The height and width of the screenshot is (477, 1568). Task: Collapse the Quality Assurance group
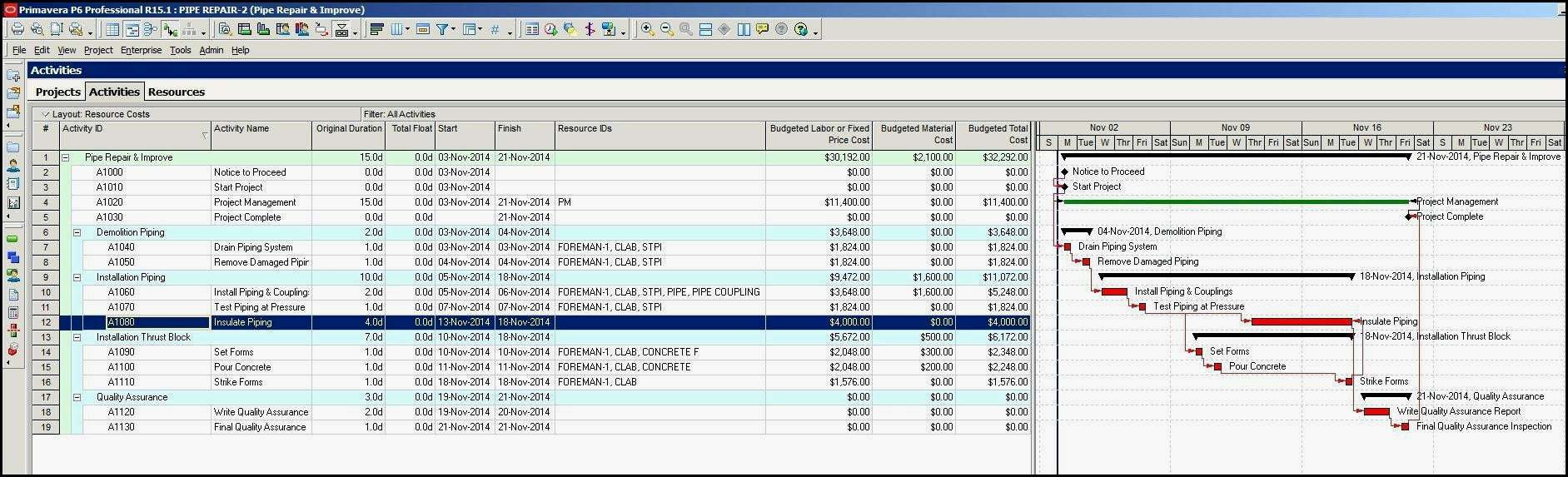[77, 398]
